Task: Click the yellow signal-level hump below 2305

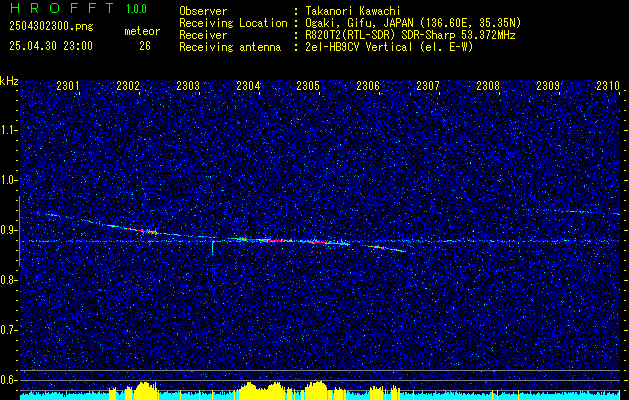Action: tap(317, 390)
